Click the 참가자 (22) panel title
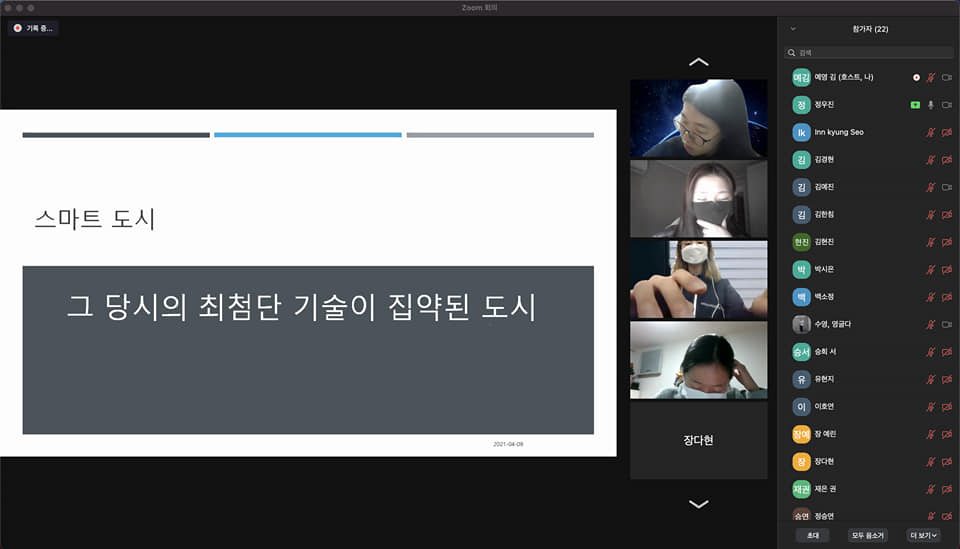Viewport: 960px width, 549px height. pos(870,29)
